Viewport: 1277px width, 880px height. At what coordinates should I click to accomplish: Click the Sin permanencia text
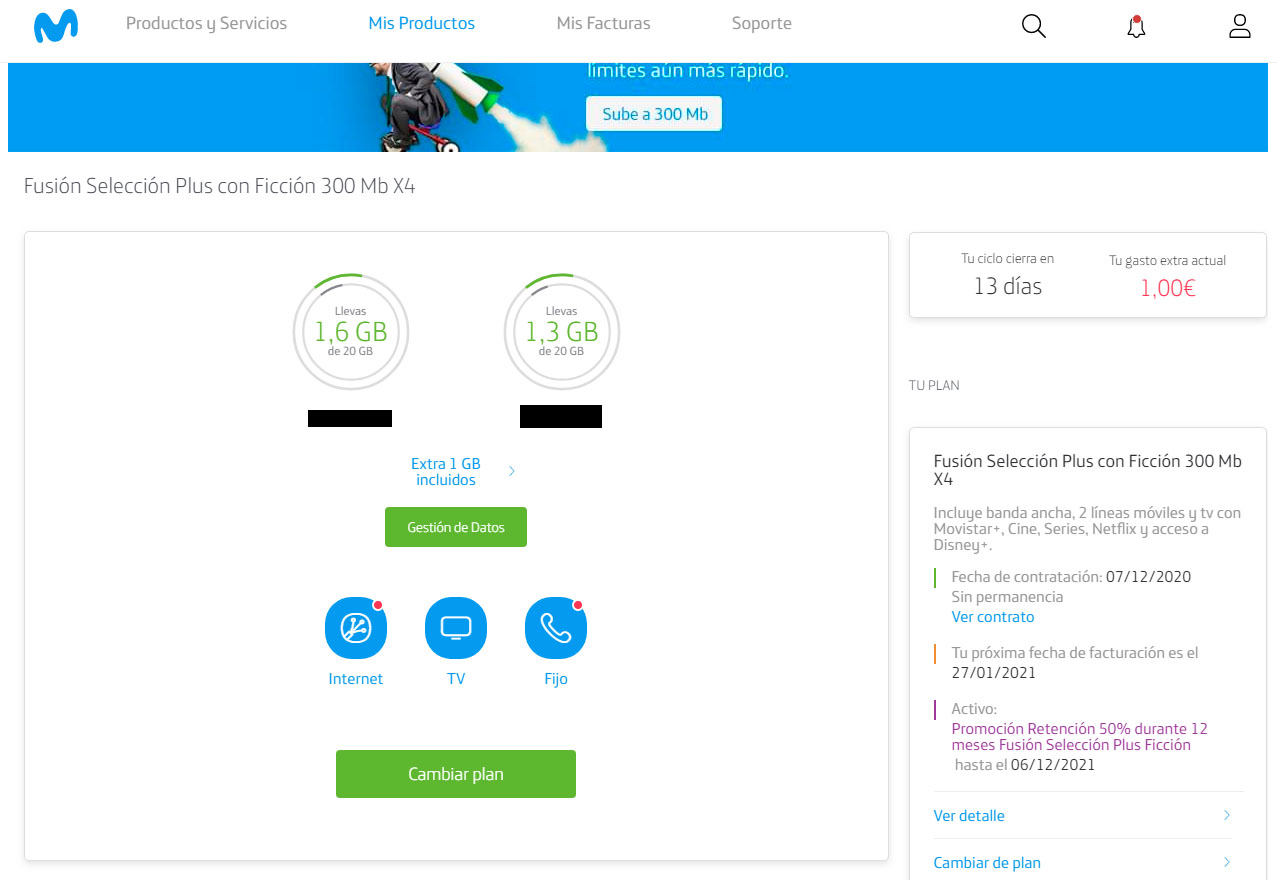[x=1007, y=597]
